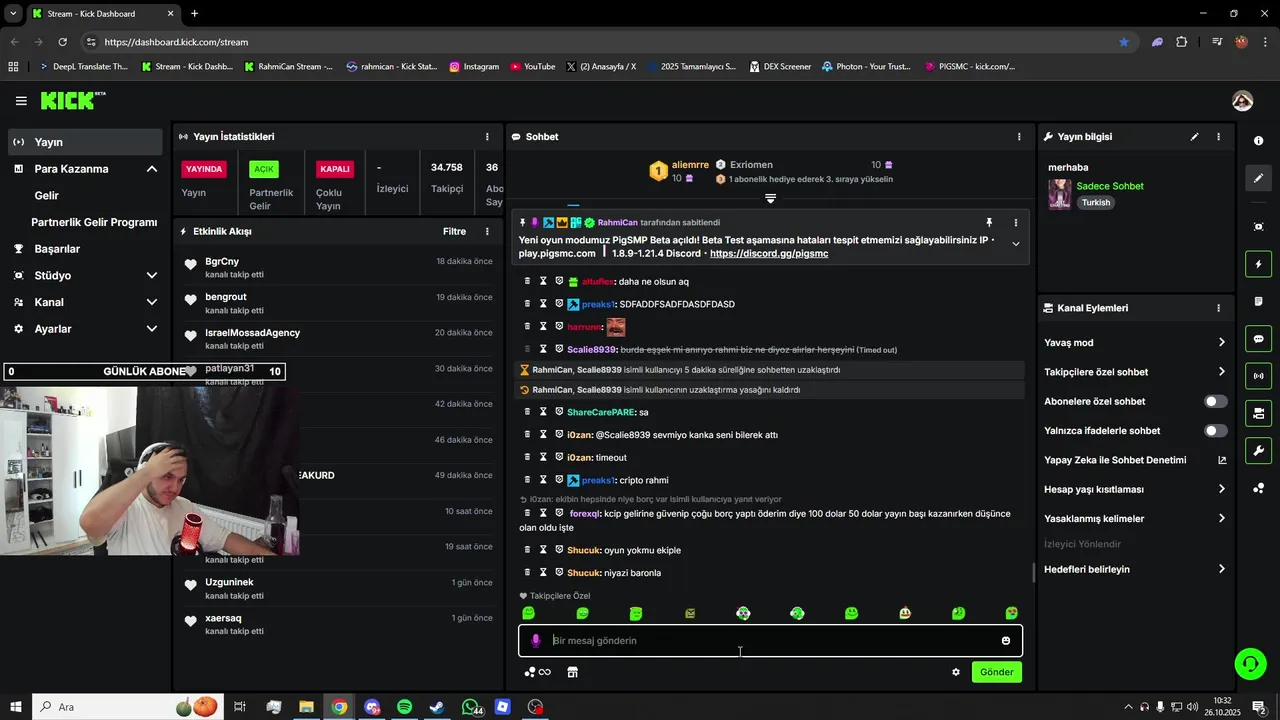
Task: Expand the pinned message chevron
Action: [x=1015, y=244]
